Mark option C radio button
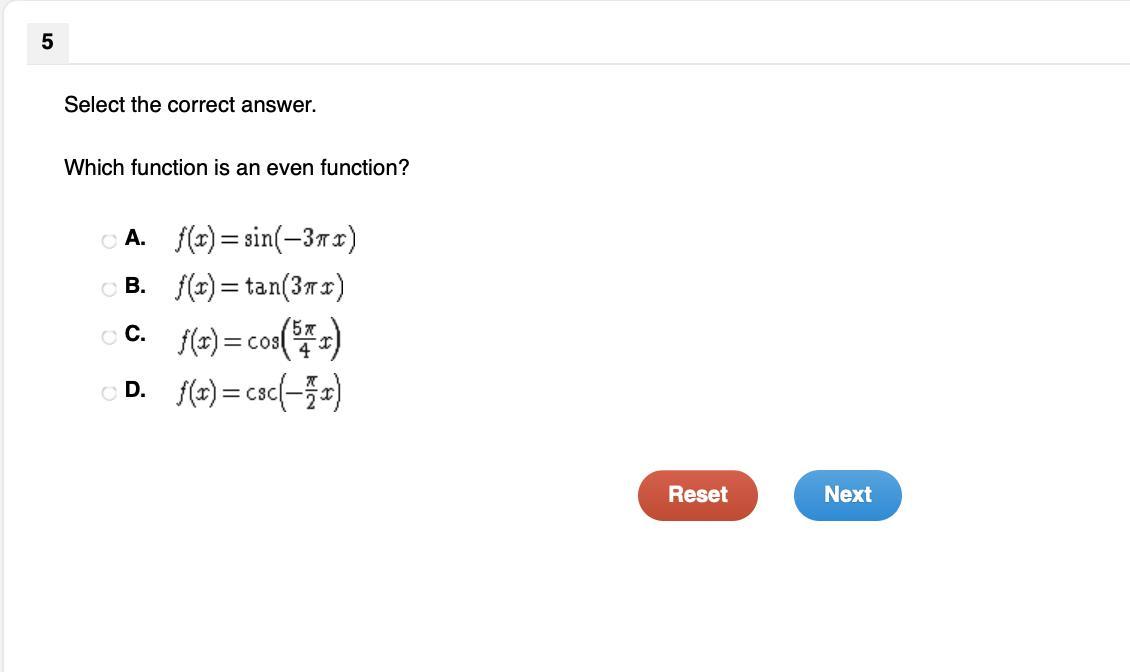 (109, 337)
